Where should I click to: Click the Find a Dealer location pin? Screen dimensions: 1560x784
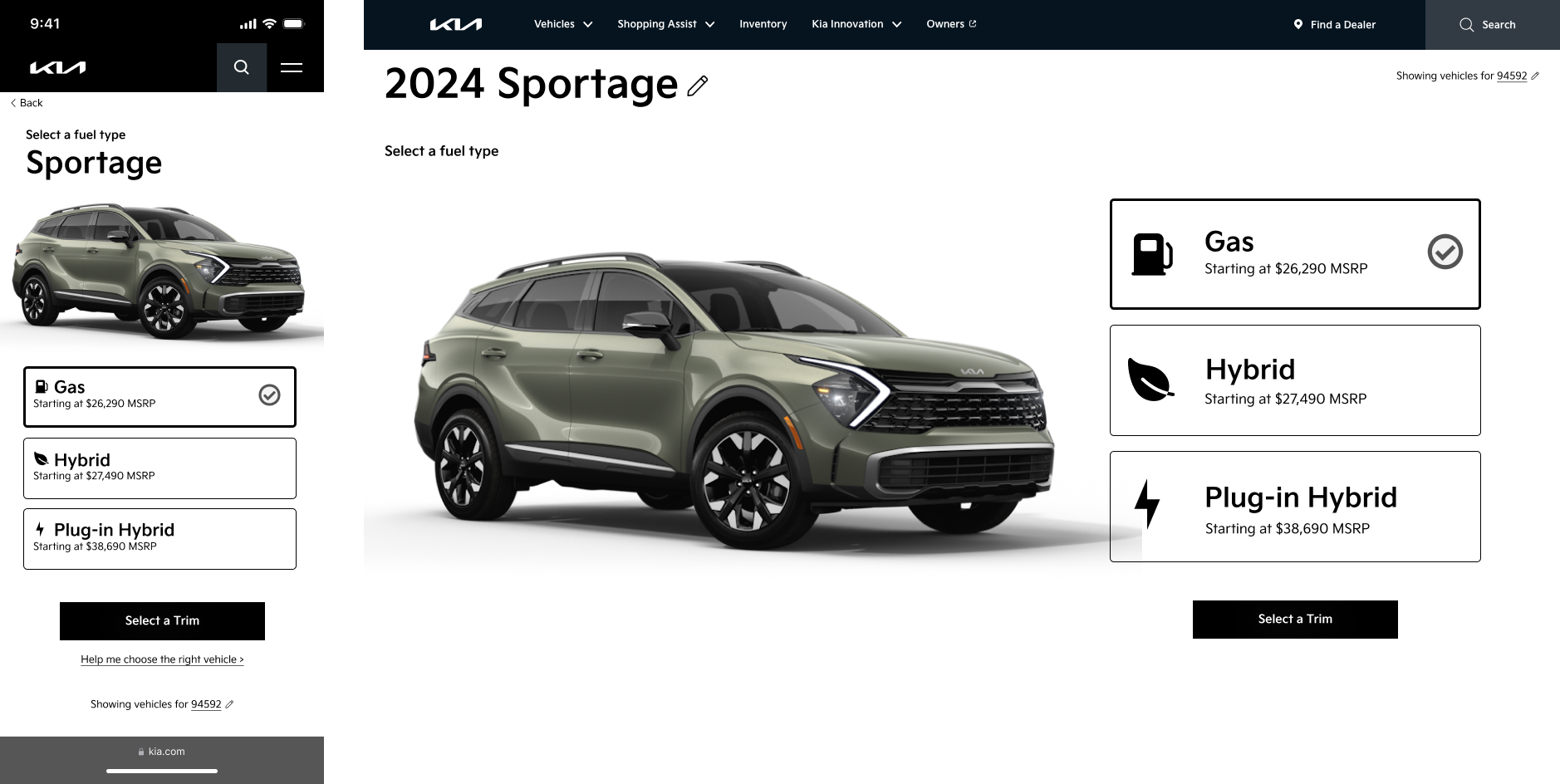point(1298,24)
